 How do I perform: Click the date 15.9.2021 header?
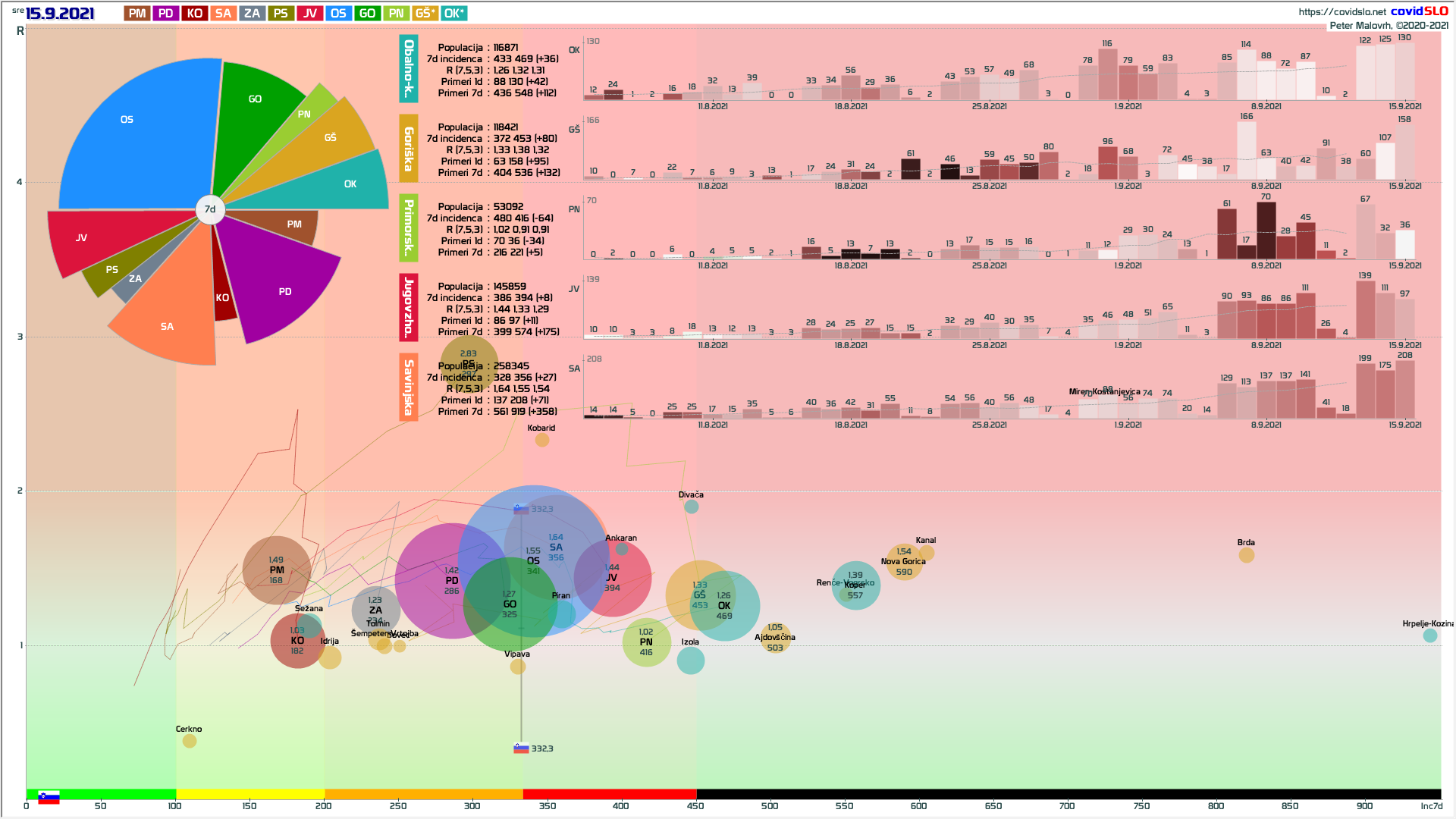60,13
